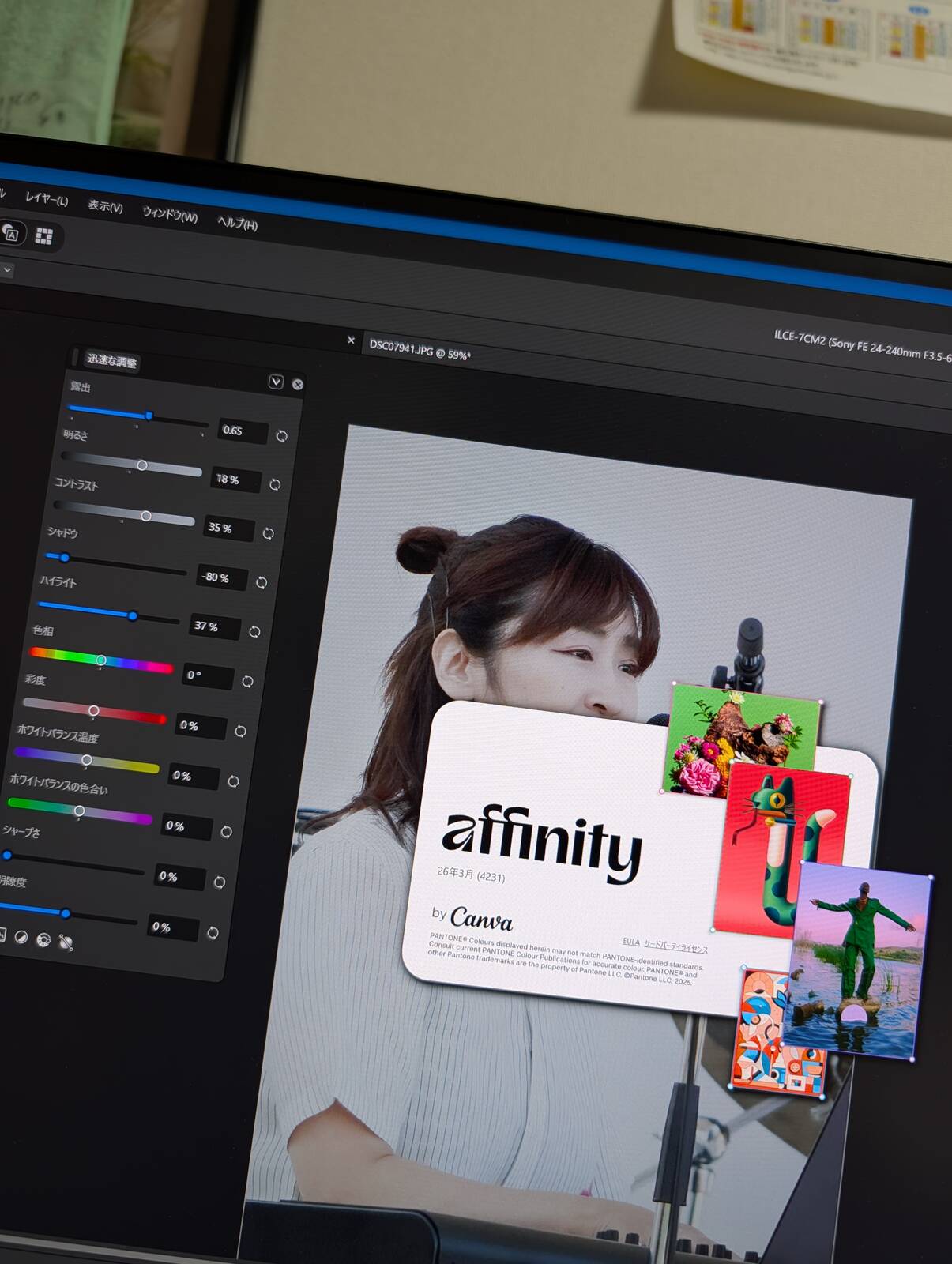Reset the 彩度 saturation value
This screenshot has height=1264, width=952.
tap(240, 732)
